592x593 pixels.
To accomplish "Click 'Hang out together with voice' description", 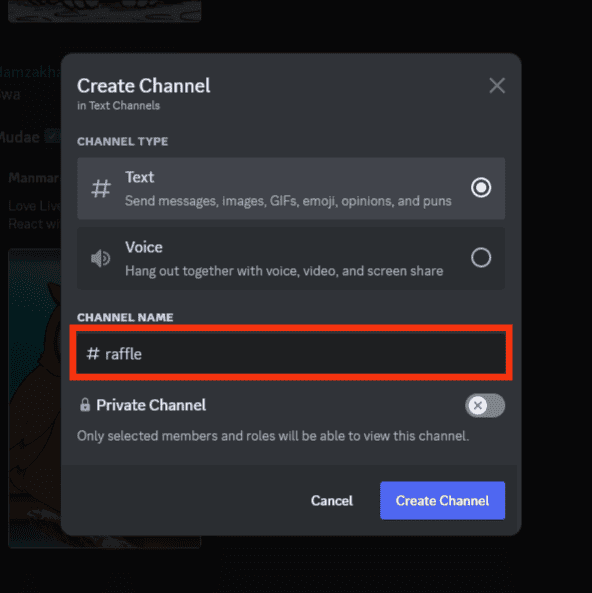I will [x=284, y=271].
